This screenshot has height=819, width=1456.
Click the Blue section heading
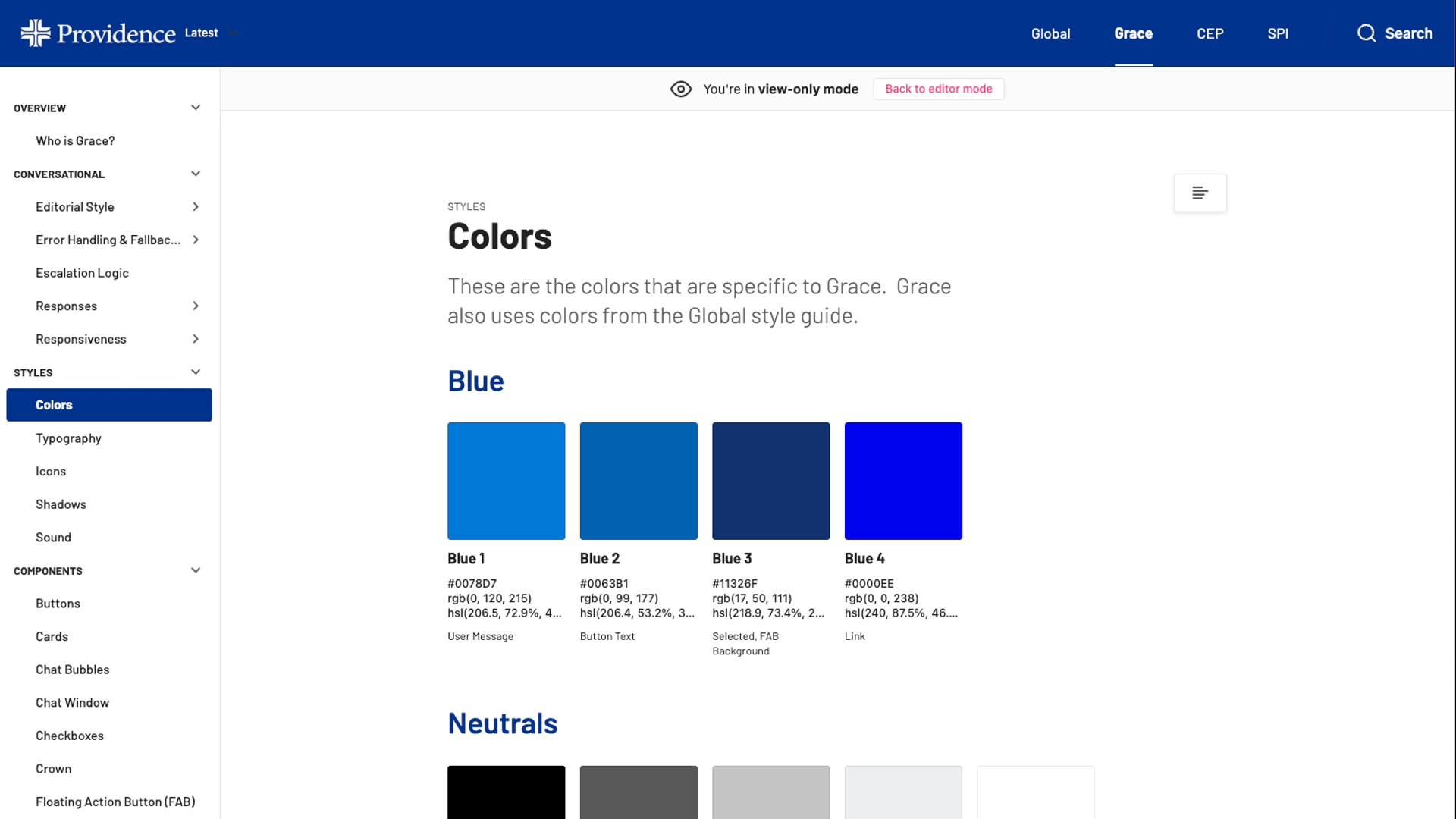pyautogui.click(x=475, y=381)
